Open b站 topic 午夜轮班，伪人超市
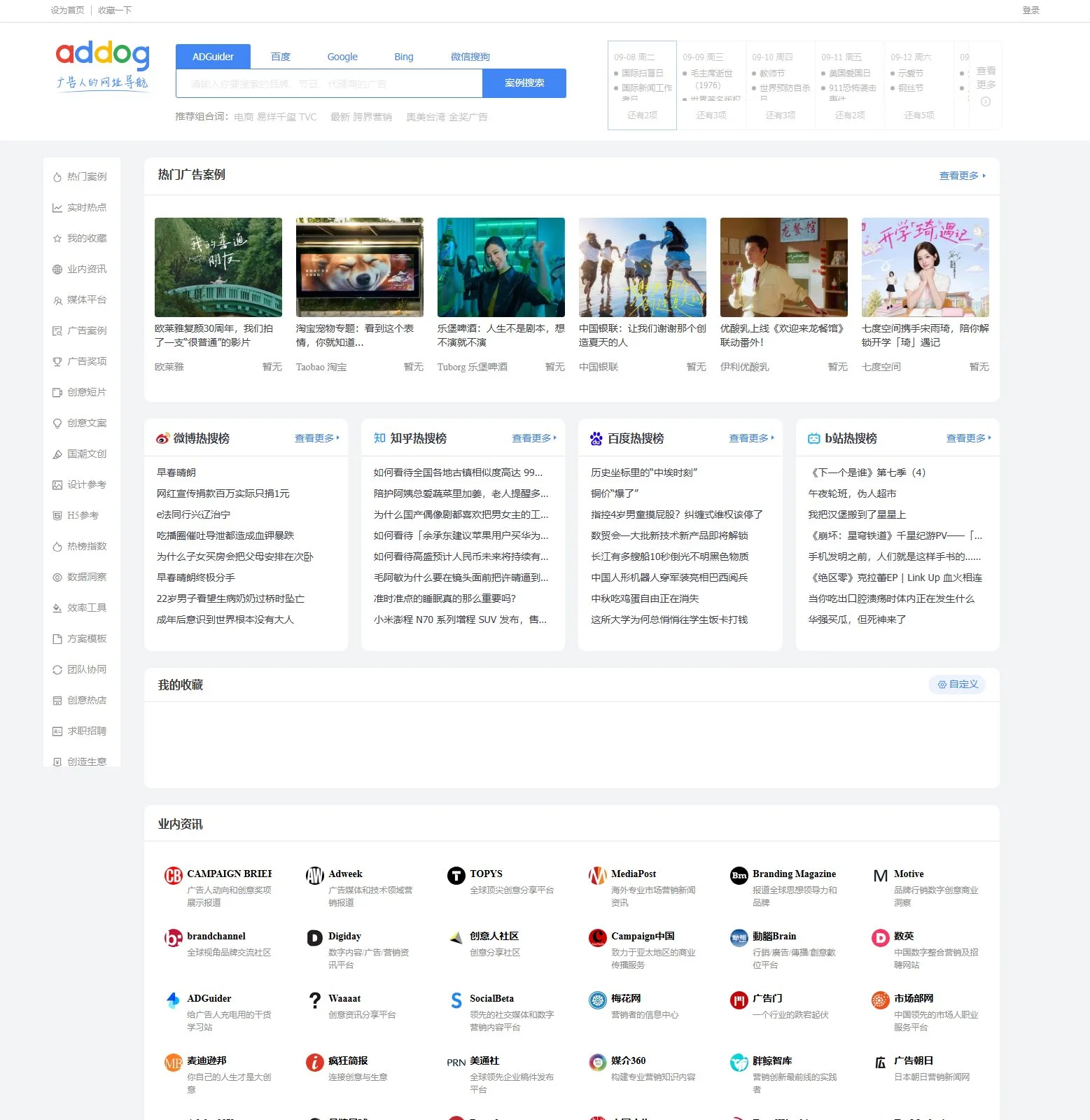Screen dimensions: 1090x1120 pos(852,493)
